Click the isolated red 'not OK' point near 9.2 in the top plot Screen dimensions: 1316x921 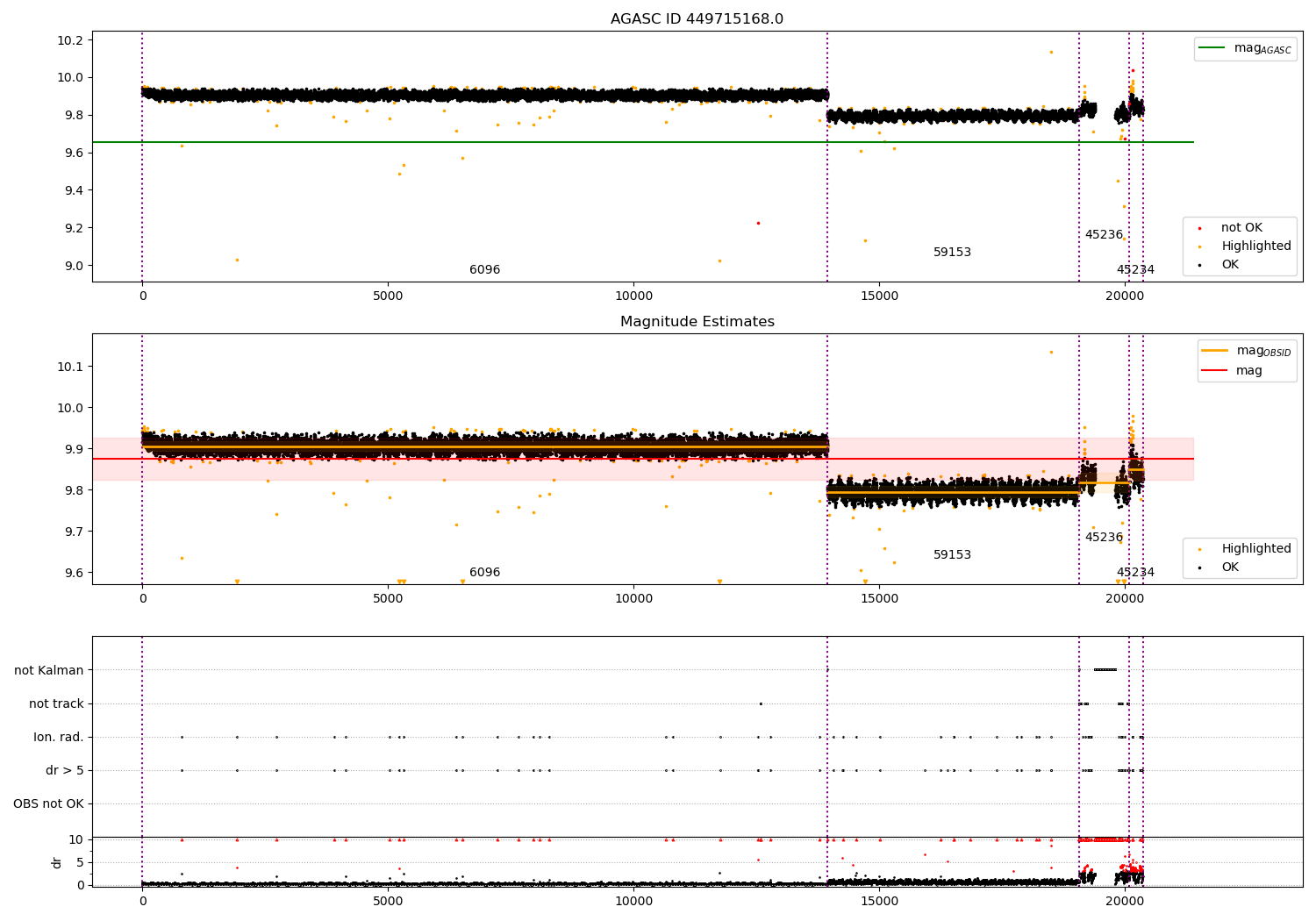[x=758, y=223]
